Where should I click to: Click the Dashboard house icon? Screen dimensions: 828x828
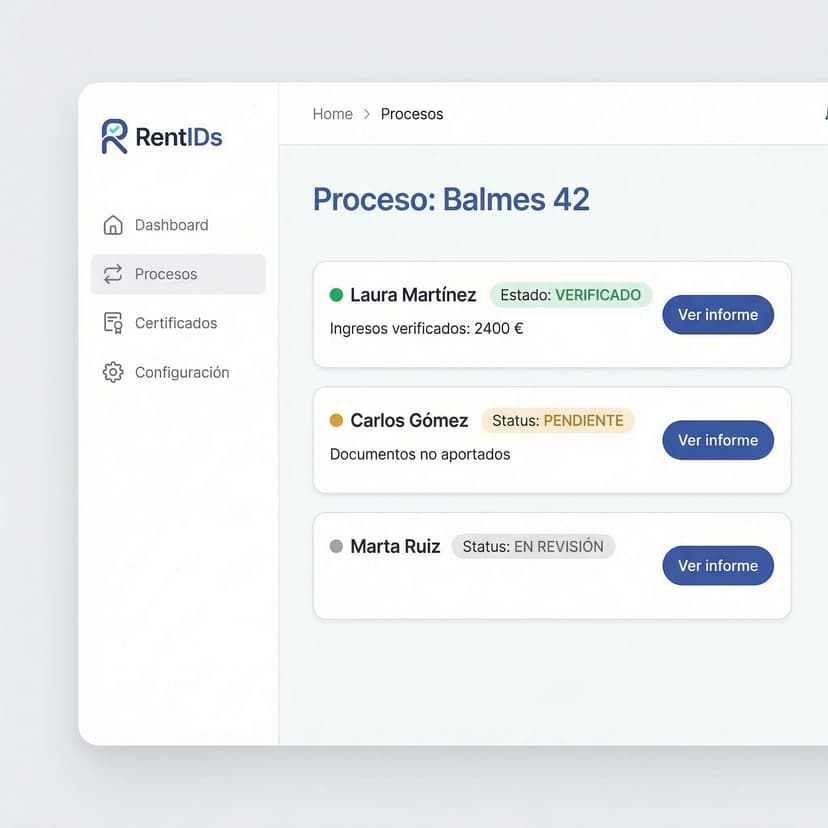(113, 225)
